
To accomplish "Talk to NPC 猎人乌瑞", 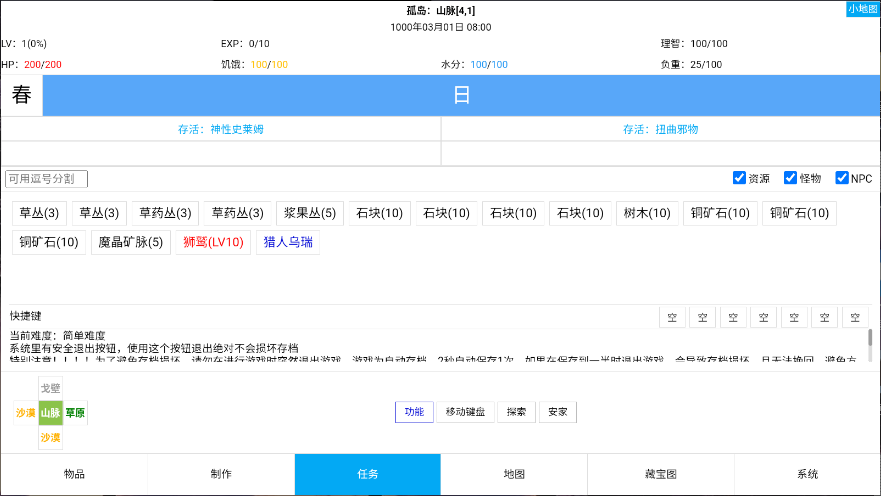I will [288, 243].
